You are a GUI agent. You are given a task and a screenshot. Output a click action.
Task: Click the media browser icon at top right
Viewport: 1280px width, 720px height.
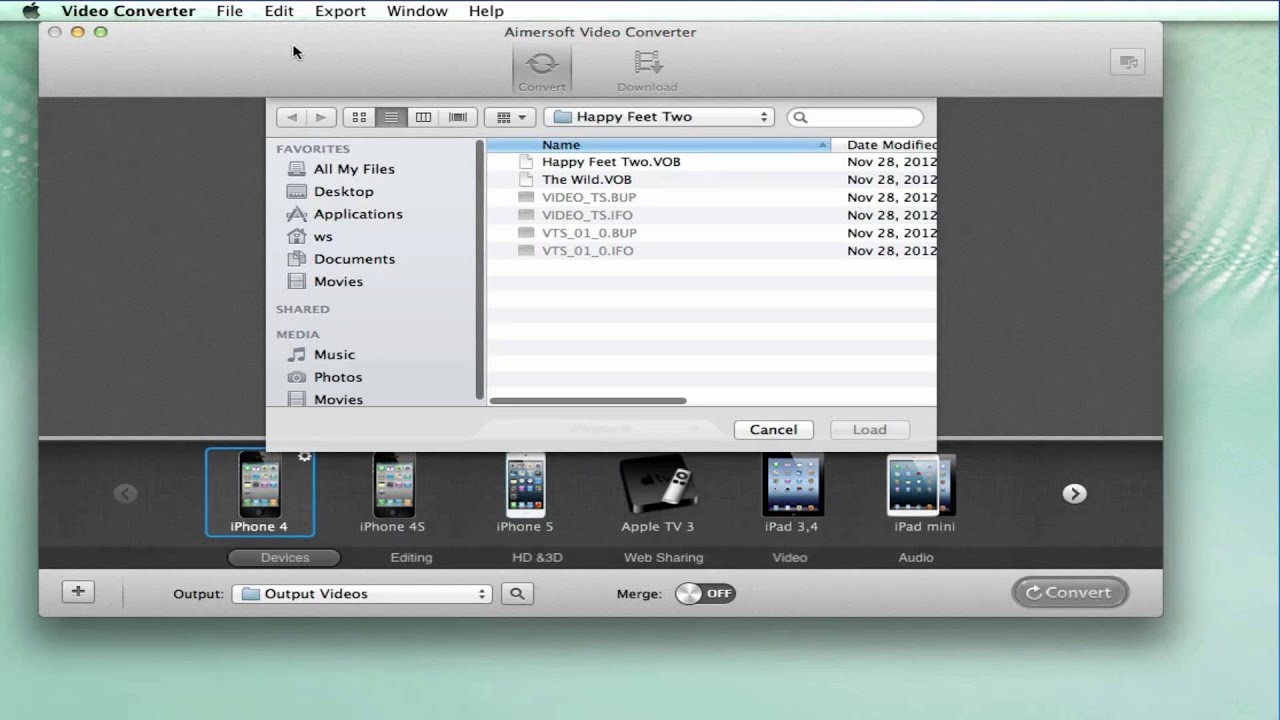click(x=1128, y=62)
